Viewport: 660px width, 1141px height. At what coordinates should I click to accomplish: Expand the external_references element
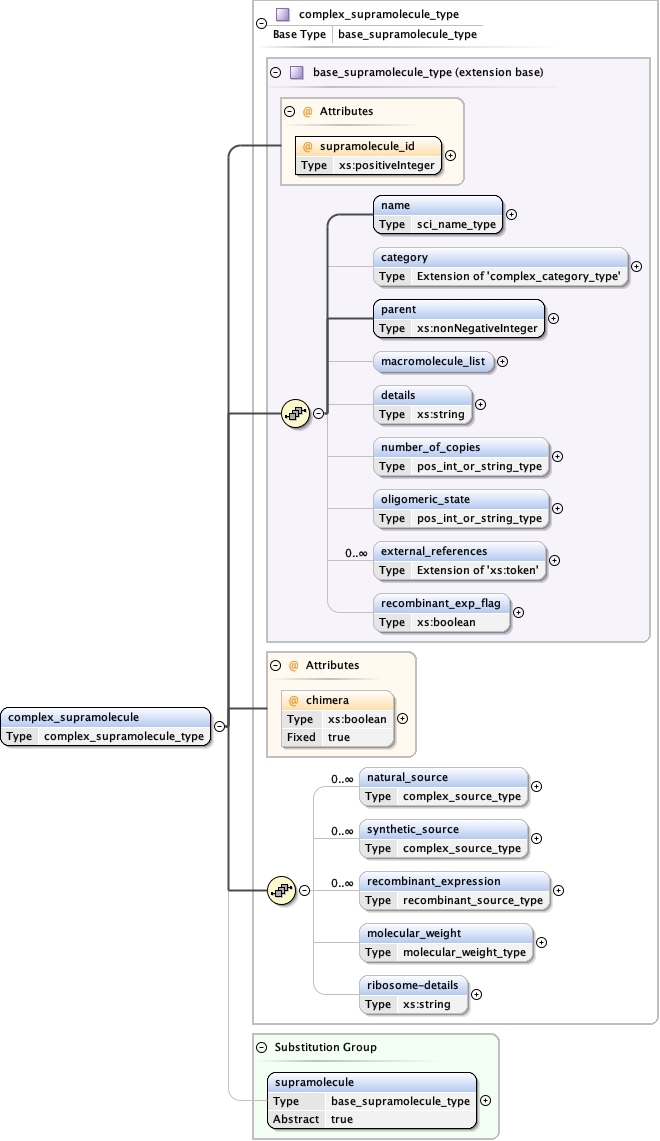click(554, 561)
